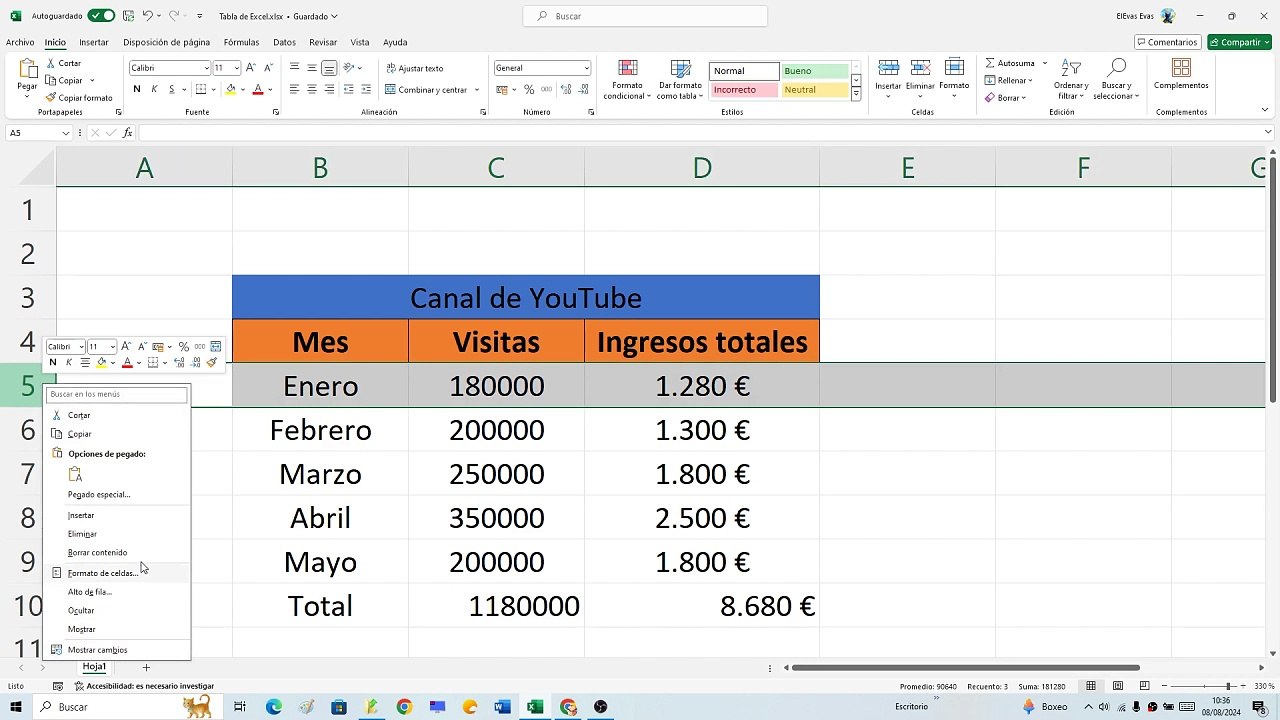Toggle Ajustar texto wrap text
Screen dimensions: 1280x720
pos(414,68)
